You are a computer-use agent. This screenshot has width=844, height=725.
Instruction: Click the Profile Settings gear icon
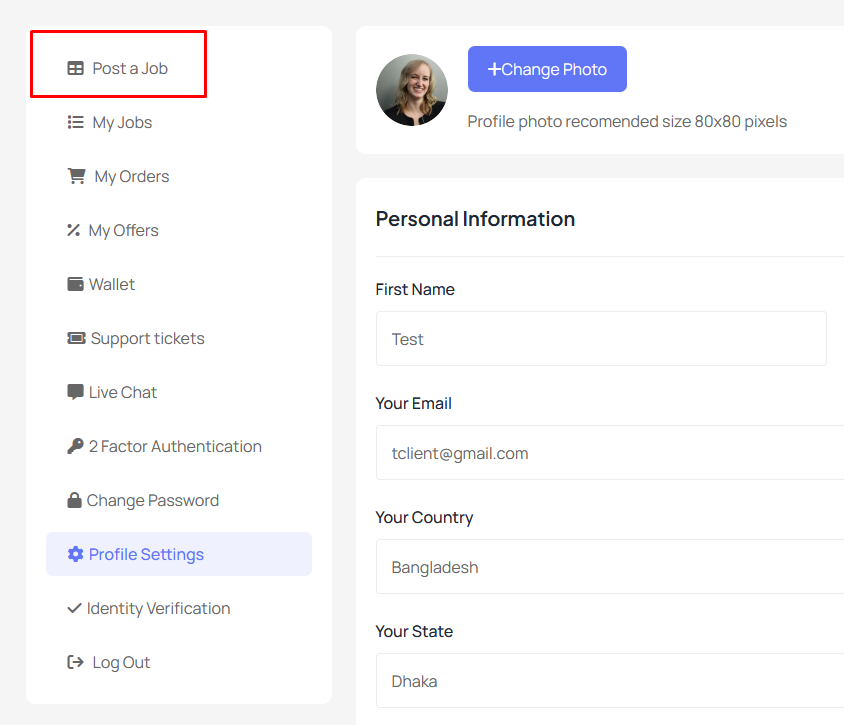(x=75, y=554)
